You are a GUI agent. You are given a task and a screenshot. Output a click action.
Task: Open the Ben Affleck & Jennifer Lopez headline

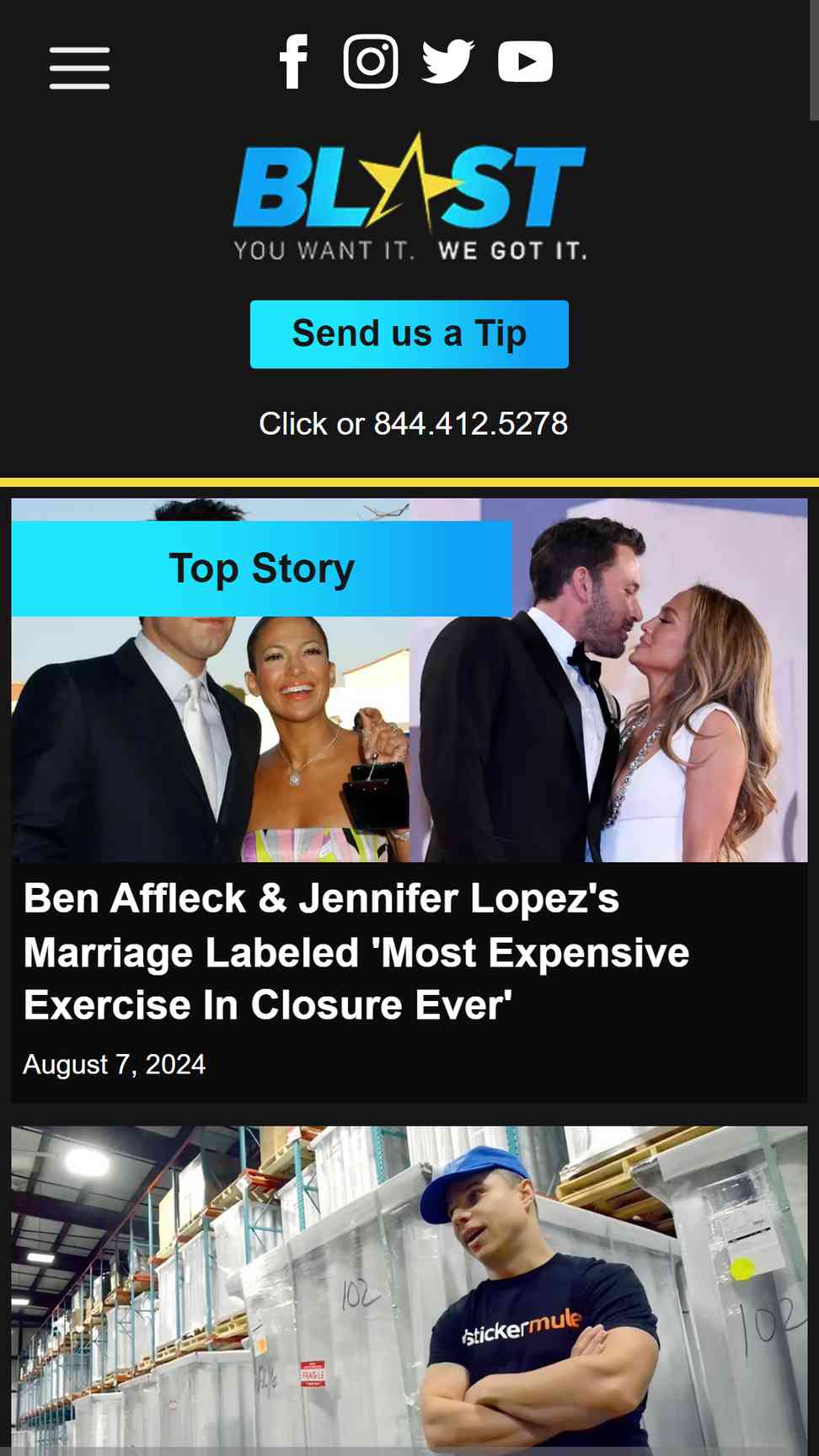356,952
